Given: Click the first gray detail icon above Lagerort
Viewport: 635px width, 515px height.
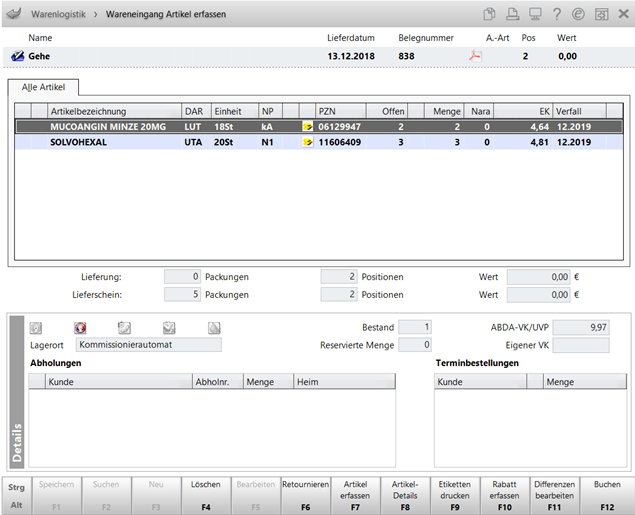Looking at the screenshot, I should [x=36, y=328].
